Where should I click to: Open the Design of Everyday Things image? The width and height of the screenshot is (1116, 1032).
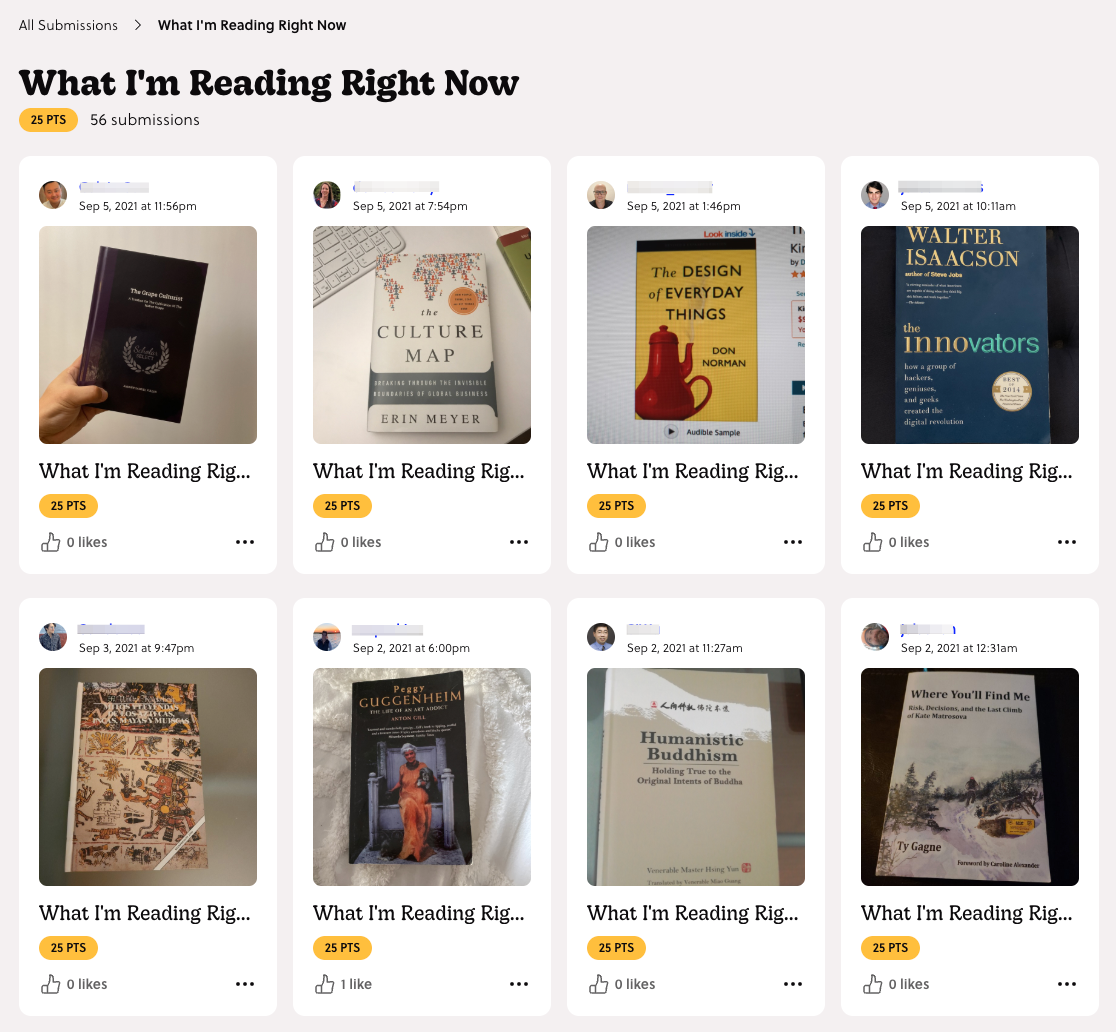695,335
